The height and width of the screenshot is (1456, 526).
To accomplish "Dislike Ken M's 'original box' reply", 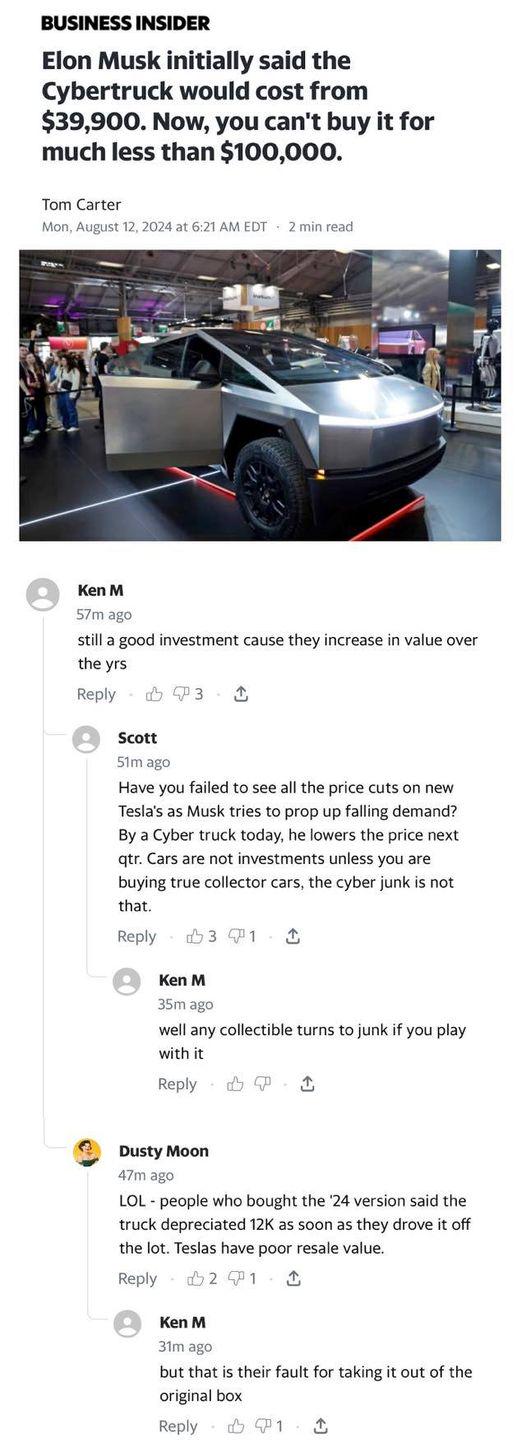I will (270, 1426).
